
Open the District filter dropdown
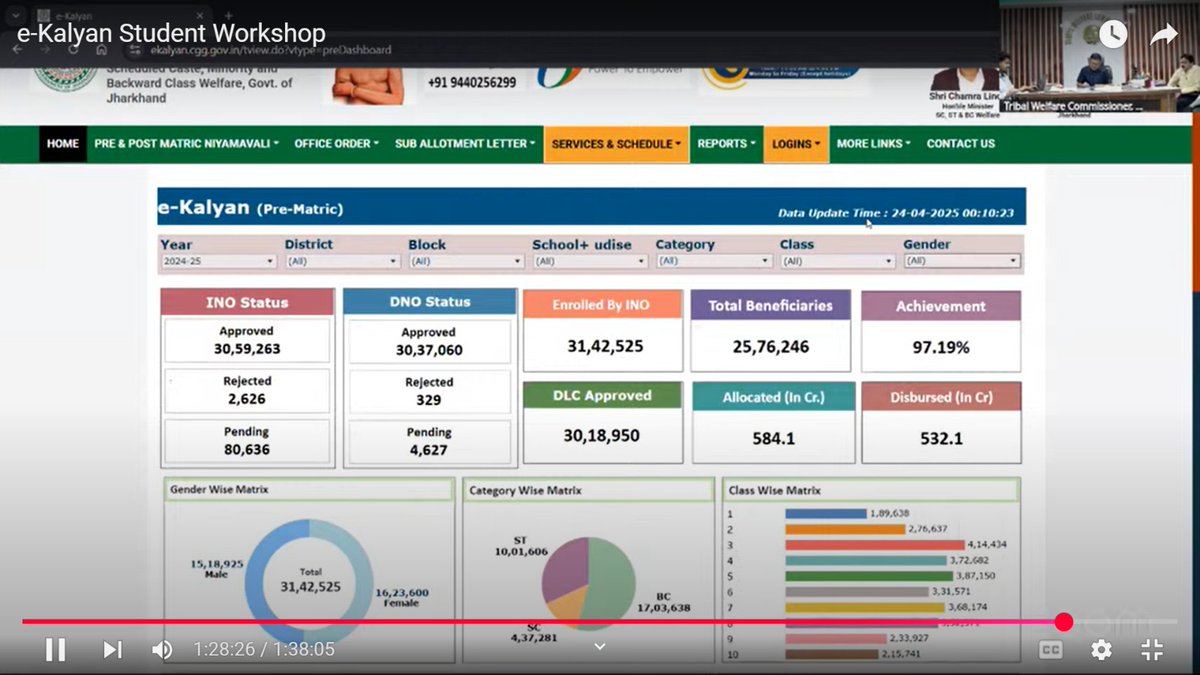[342, 261]
